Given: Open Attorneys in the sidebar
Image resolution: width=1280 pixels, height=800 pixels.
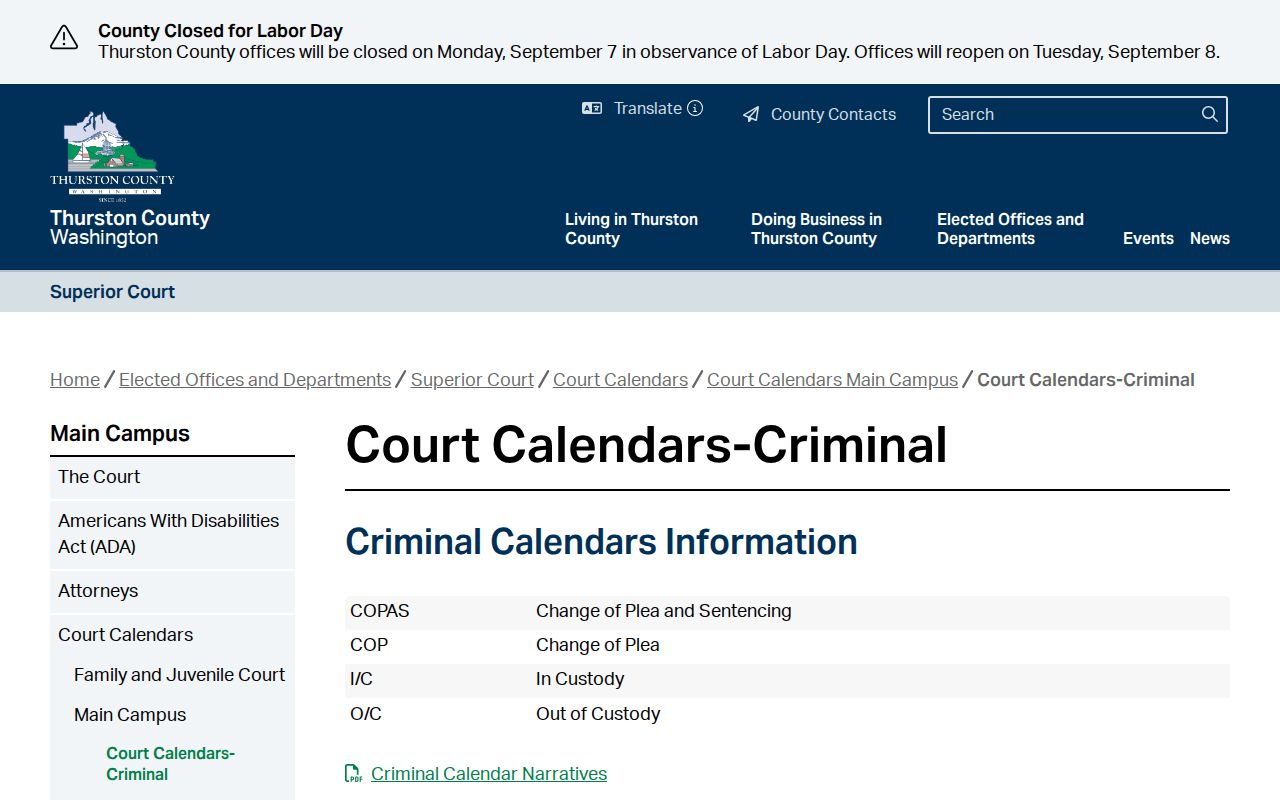Looking at the screenshot, I should (172, 591).
